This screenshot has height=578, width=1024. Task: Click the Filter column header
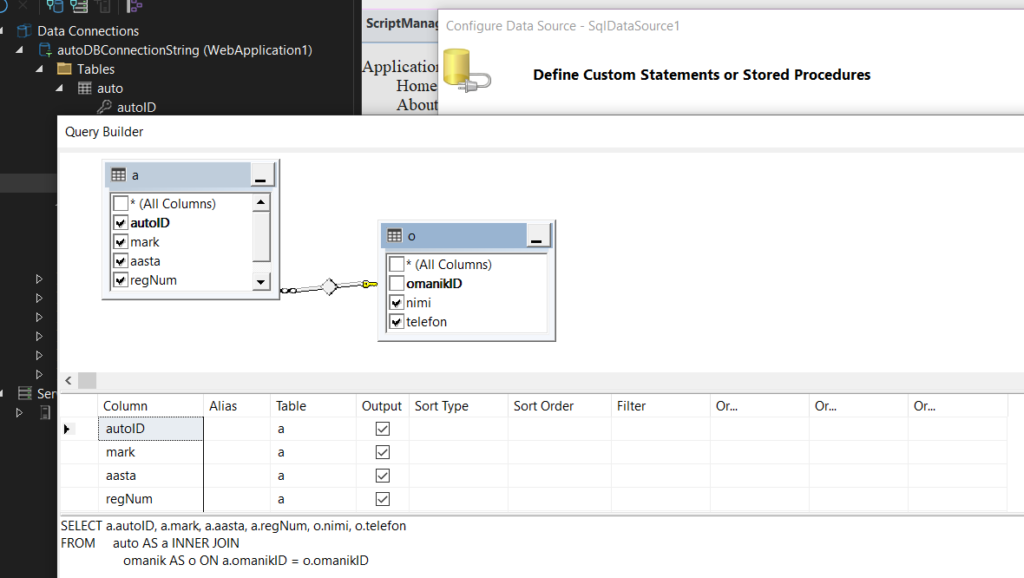pyautogui.click(x=631, y=406)
